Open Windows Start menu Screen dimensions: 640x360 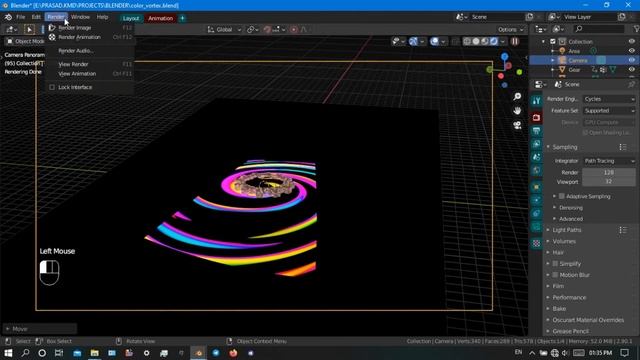tap(8, 353)
